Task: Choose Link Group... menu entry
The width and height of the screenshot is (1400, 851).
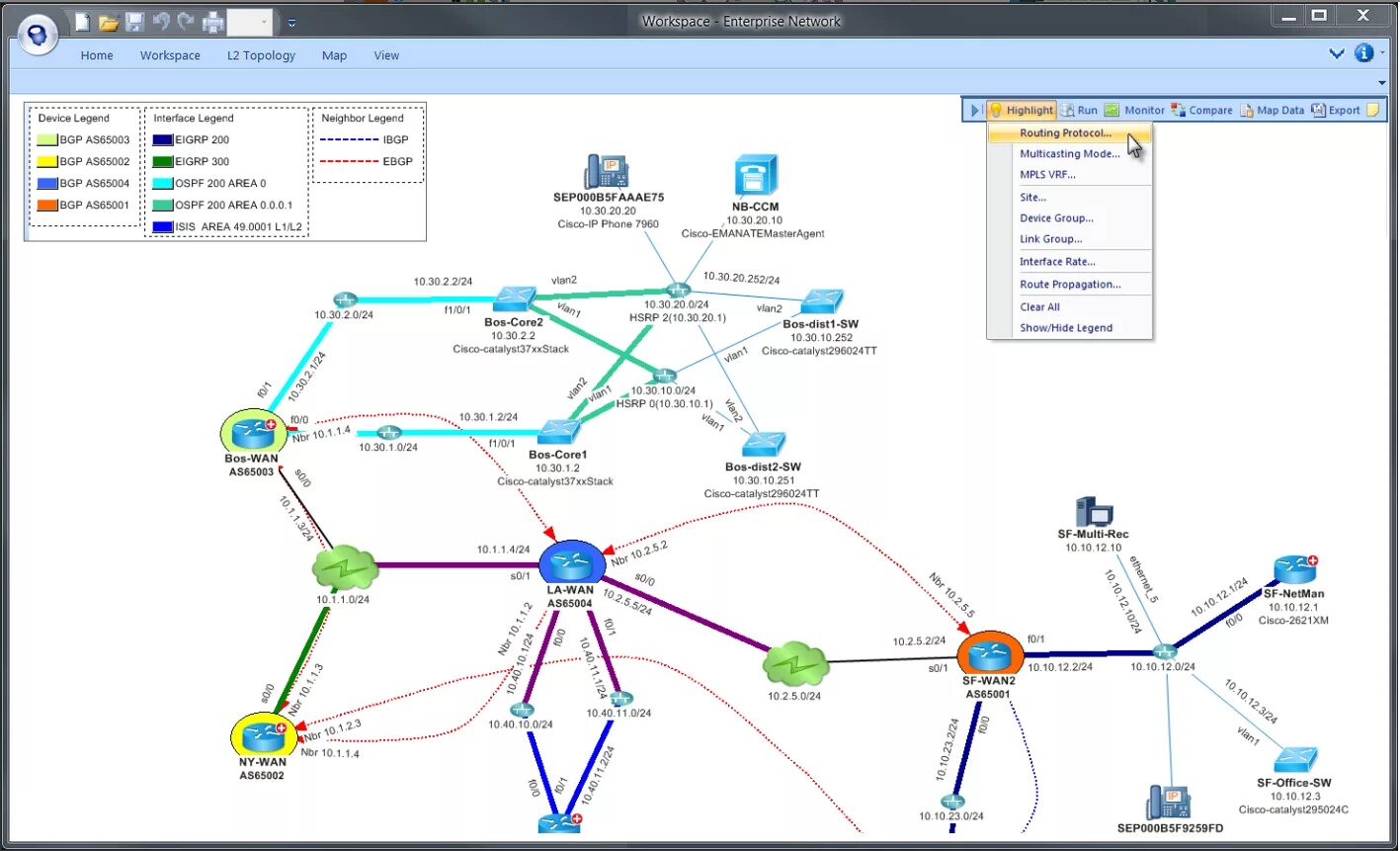Action: (x=1070, y=238)
